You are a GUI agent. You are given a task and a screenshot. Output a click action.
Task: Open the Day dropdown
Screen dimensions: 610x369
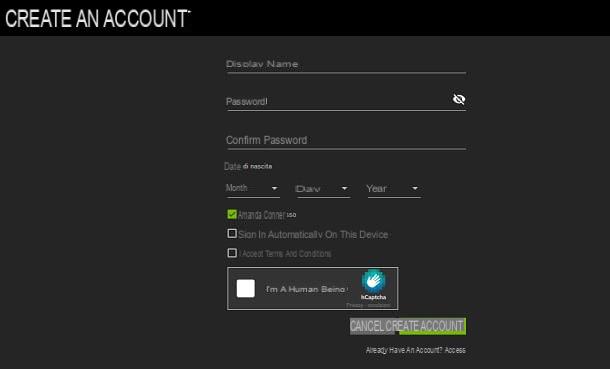click(323, 189)
